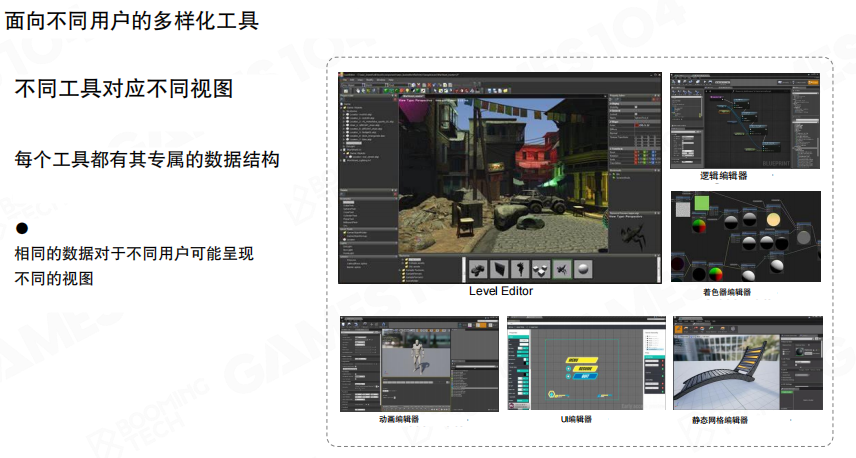The height and width of the screenshot is (458, 856).
Task: Click the top yellow button in UI editor canvas
Action: point(582,358)
